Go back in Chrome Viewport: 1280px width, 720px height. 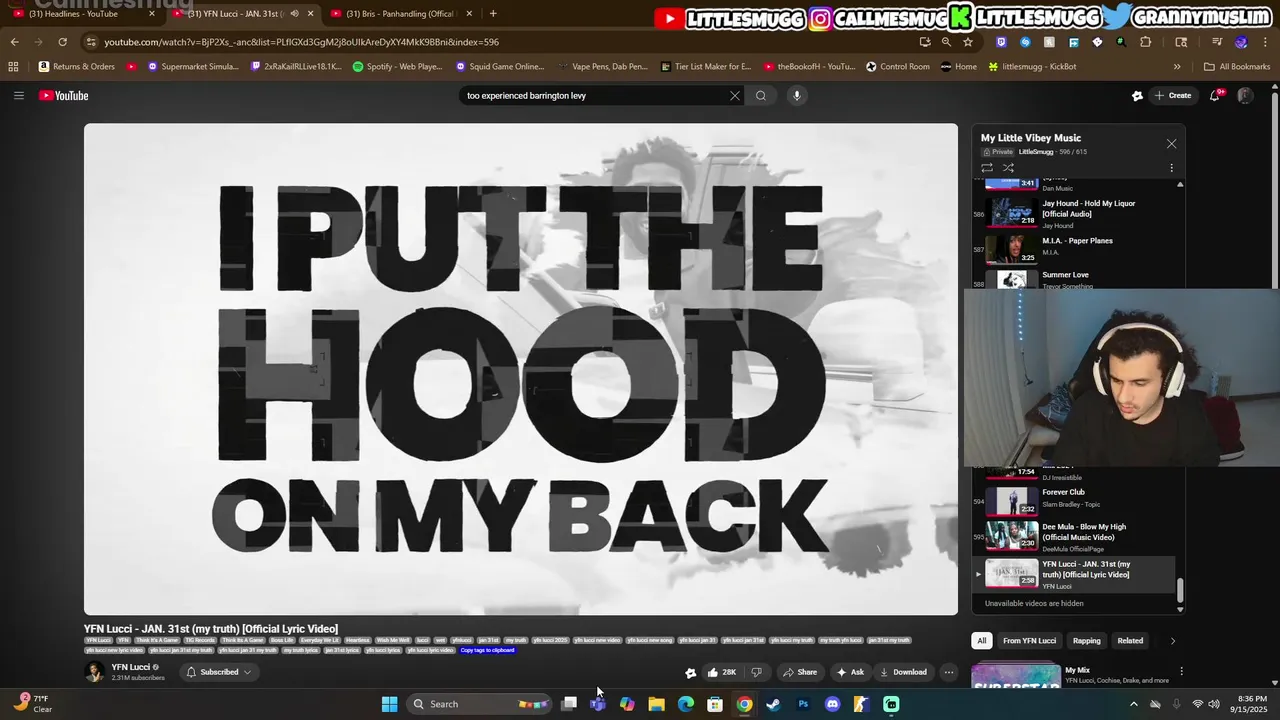[14, 42]
